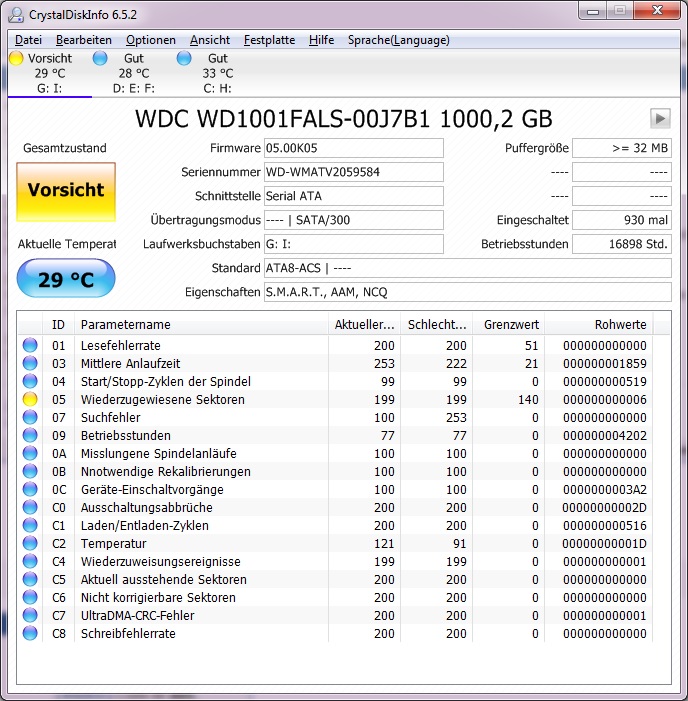The width and height of the screenshot is (688, 701).
Task: Open the Festplatte menu
Action: tap(269, 40)
